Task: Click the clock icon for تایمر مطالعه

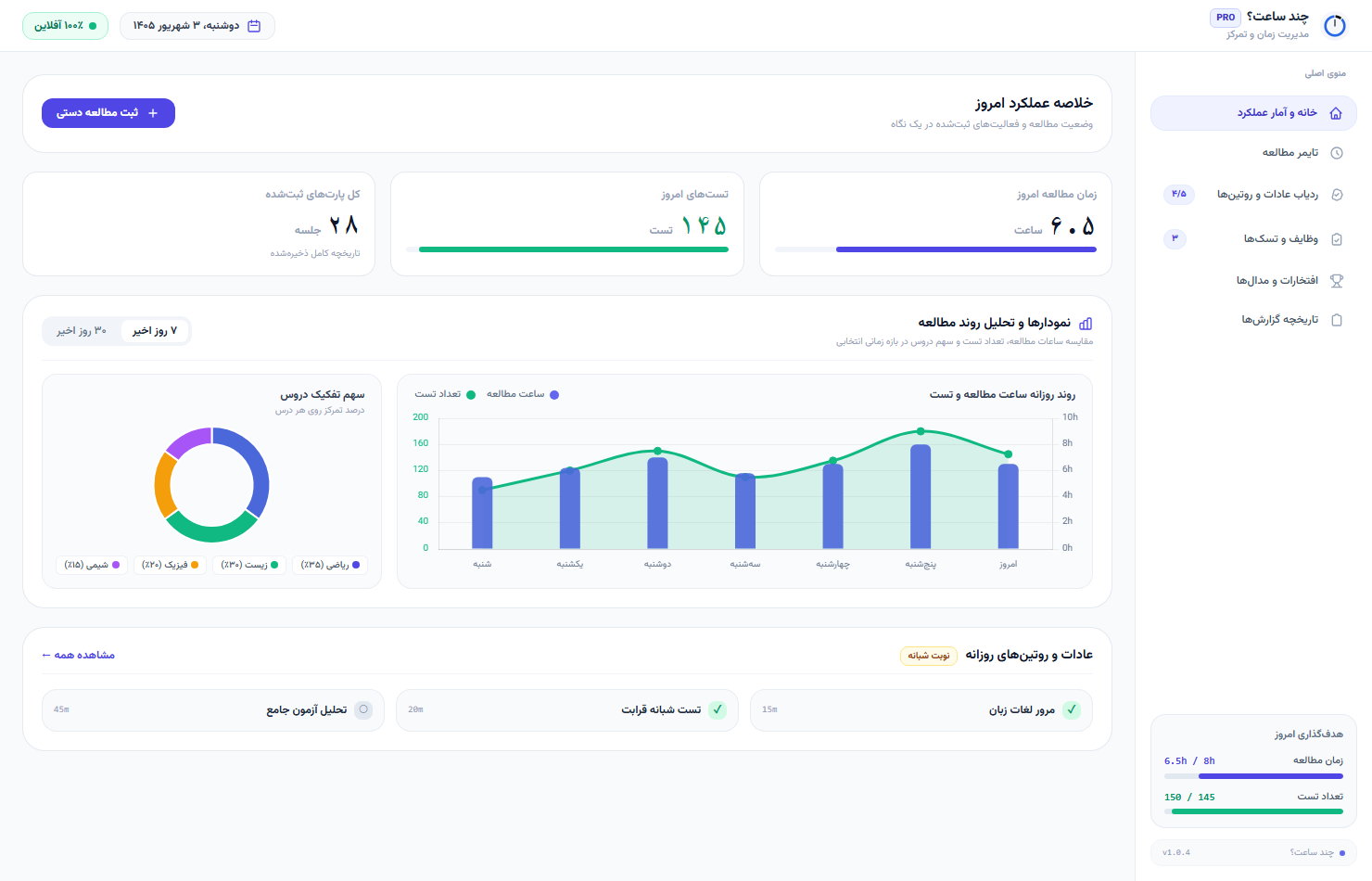Action: pos(1337,153)
